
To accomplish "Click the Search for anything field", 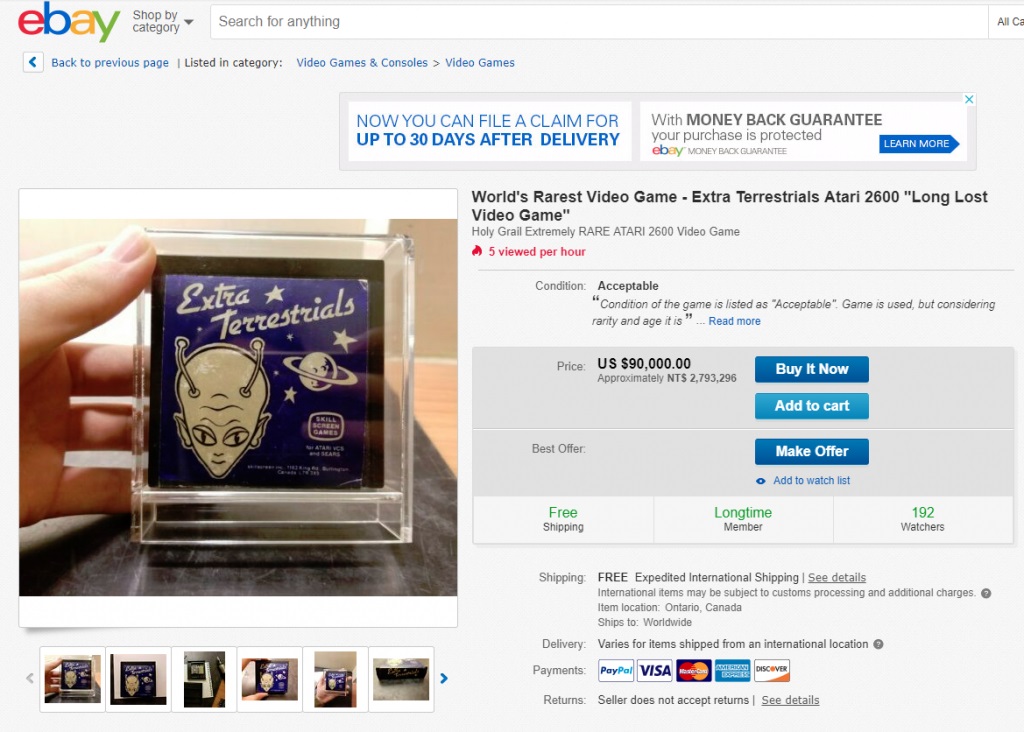I will (598, 22).
